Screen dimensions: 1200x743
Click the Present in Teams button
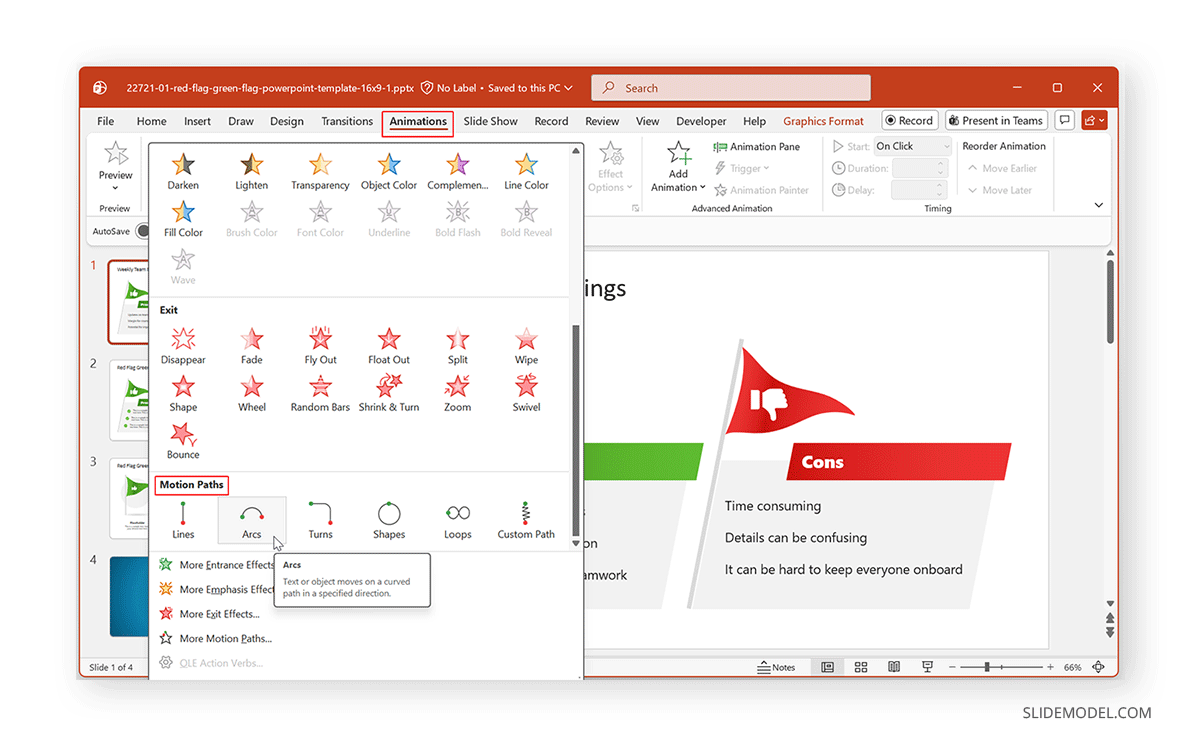[x=996, y=119]
